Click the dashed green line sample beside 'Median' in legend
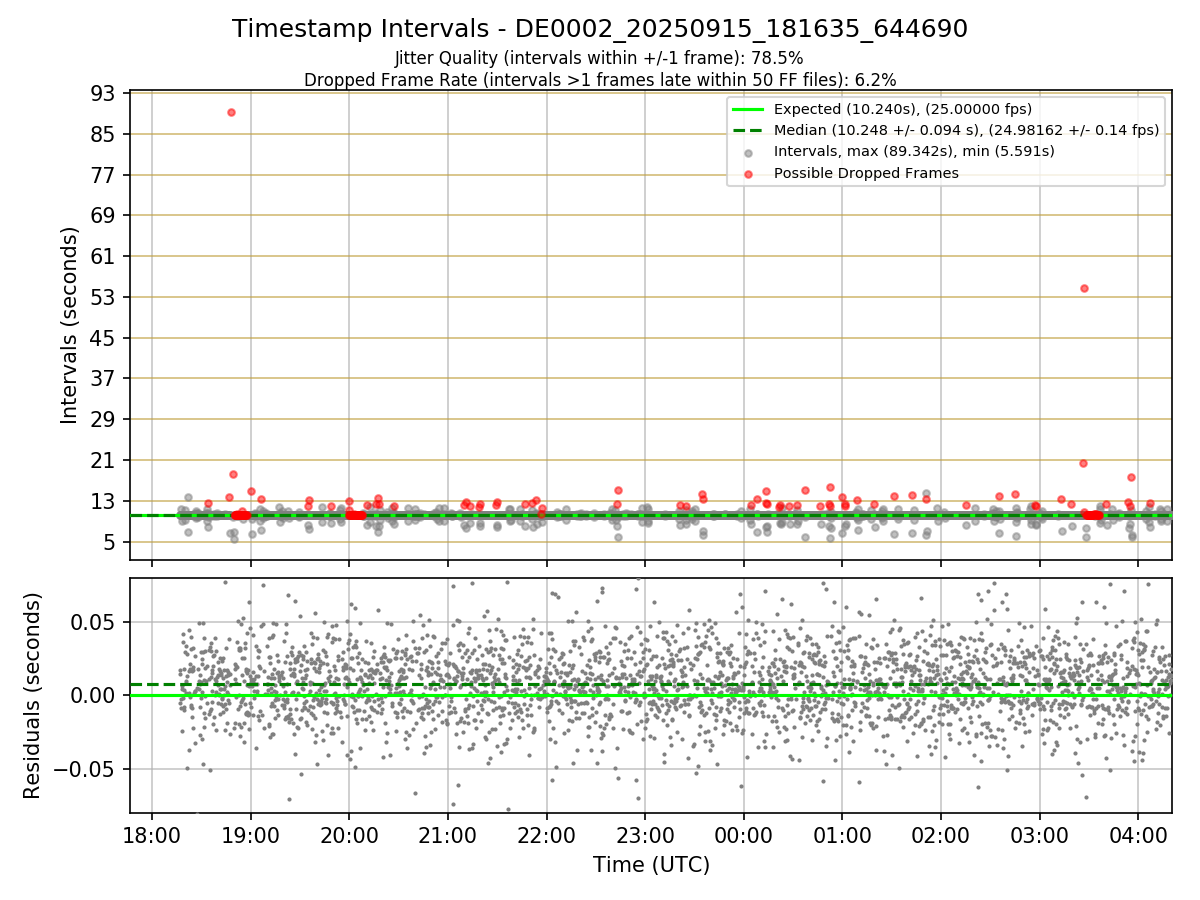1200x900 pixels. coord(749,130)
